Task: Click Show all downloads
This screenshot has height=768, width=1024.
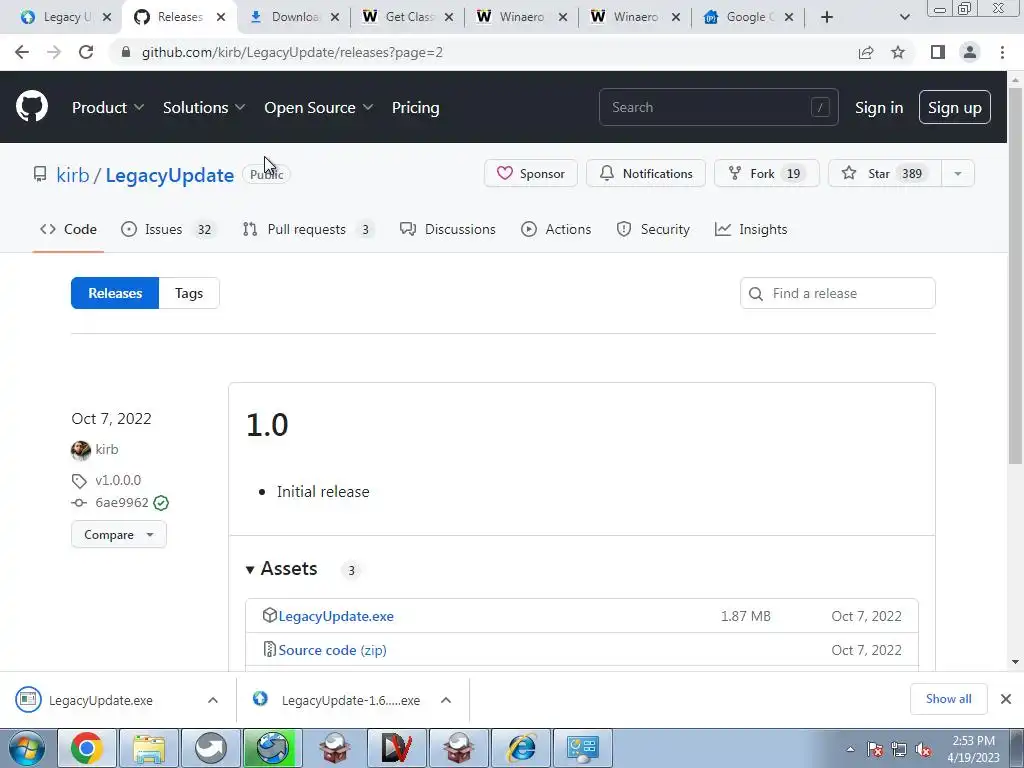Action: (x=948, y=699)
